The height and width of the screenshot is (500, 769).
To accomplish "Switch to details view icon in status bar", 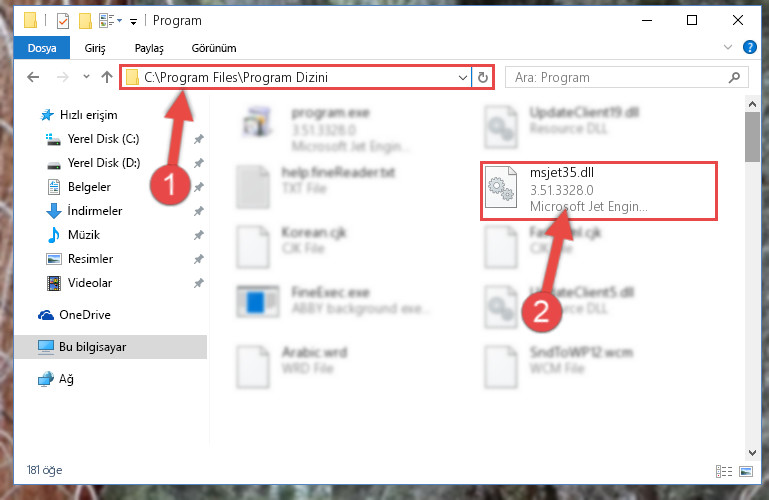I will tap(724, 471).
